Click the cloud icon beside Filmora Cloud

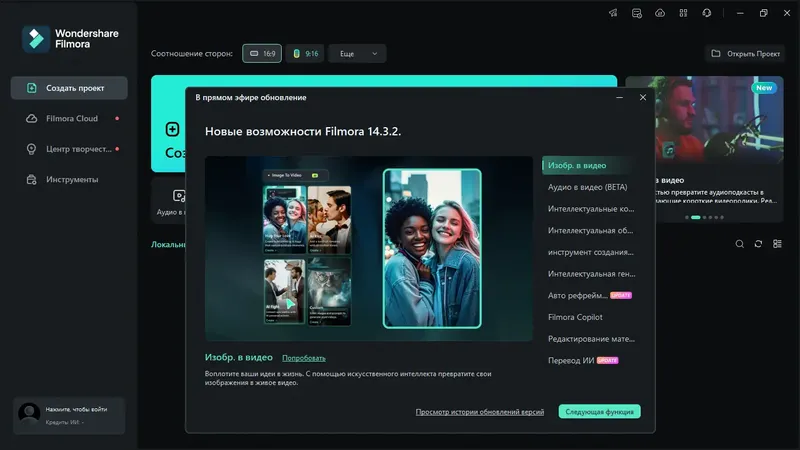click(x=32, y=118)
